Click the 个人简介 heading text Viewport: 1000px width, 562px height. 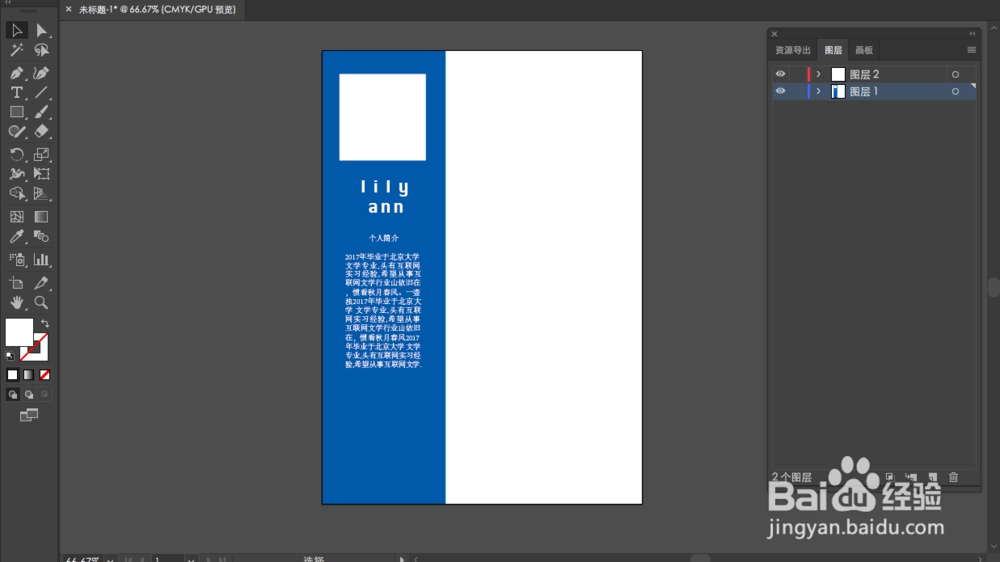pyautogui.click(x=383, y=238)
